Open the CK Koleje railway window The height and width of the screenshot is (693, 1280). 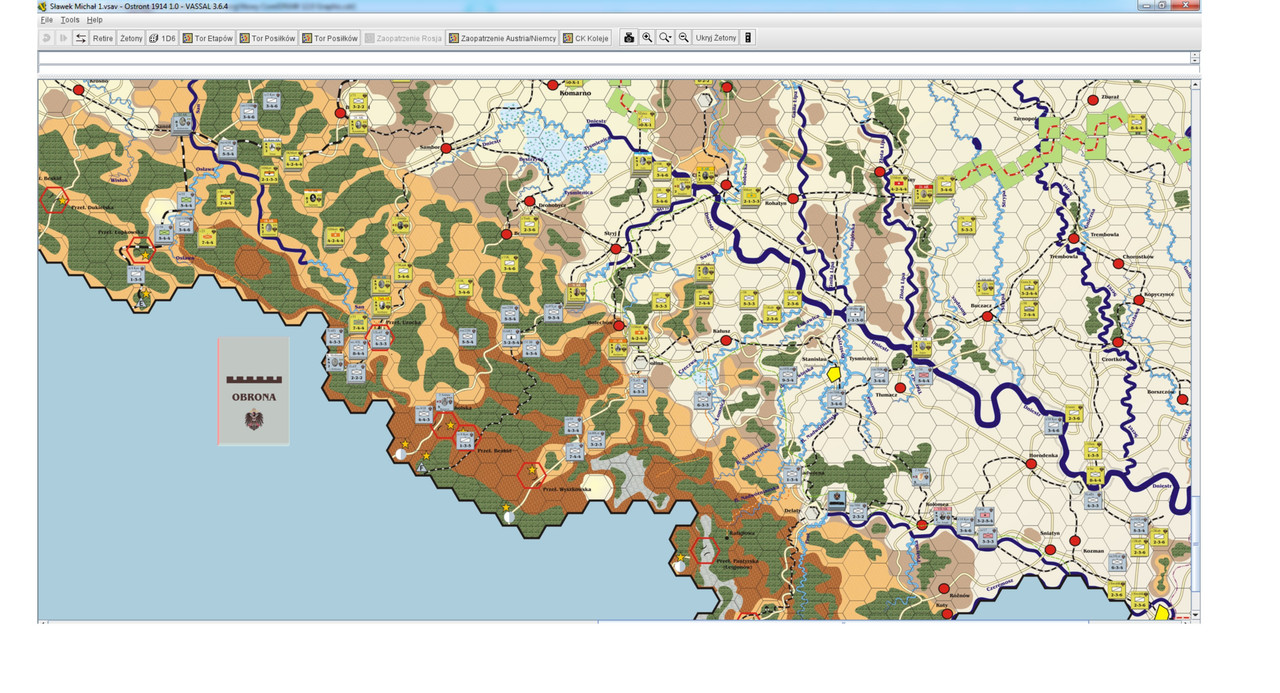(x=586, y=38)
